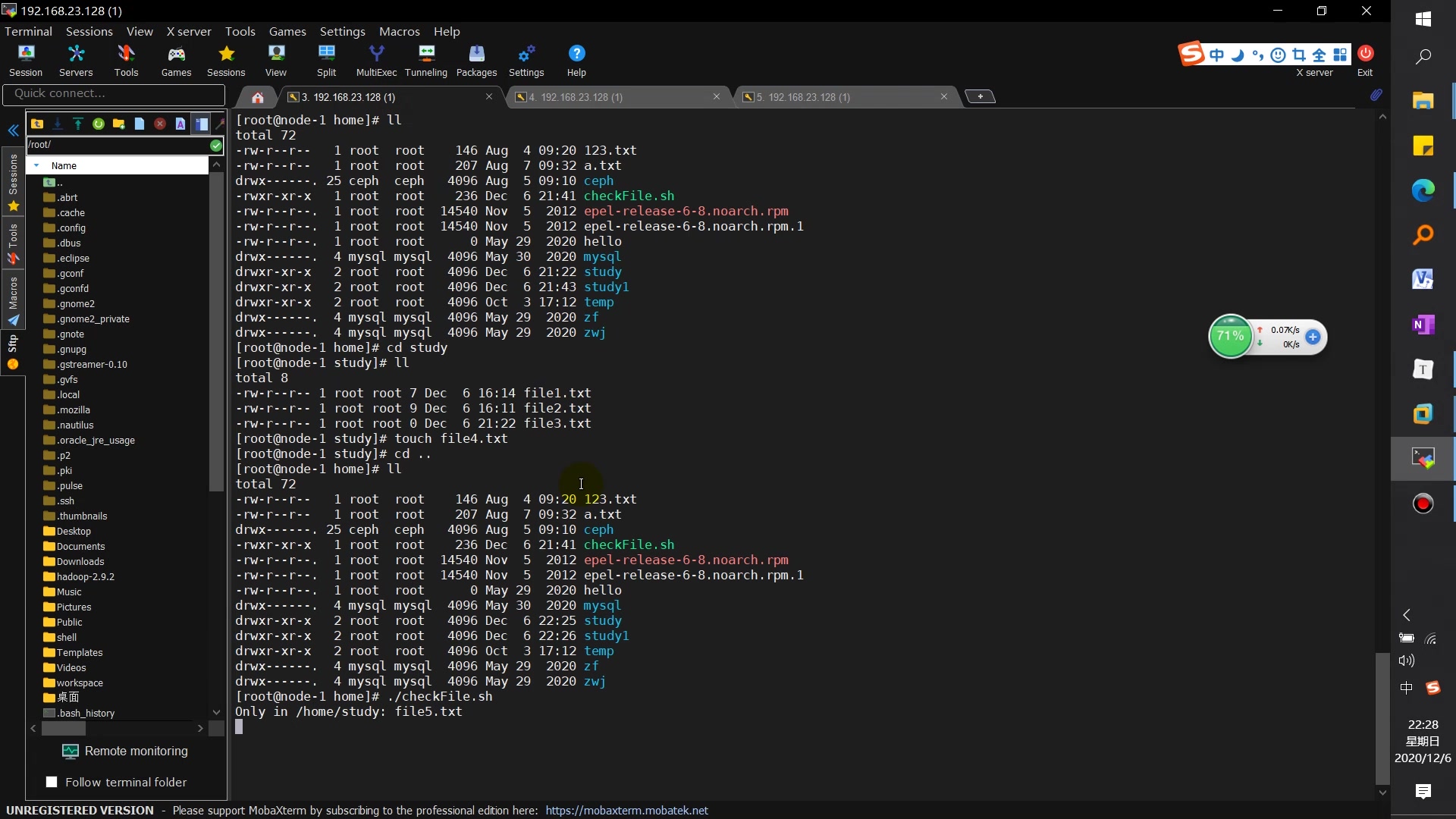
Task: Open the Tunneling manager
Action: 426,60
